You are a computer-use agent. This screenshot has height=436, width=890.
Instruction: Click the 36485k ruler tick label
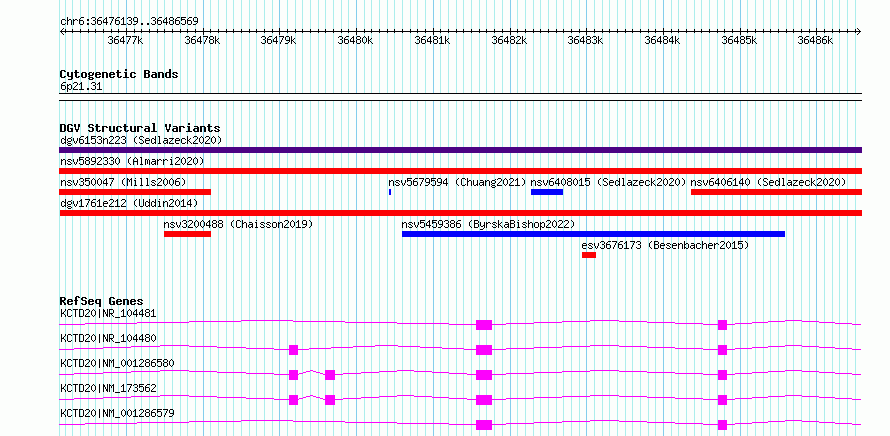coord(738,40)
